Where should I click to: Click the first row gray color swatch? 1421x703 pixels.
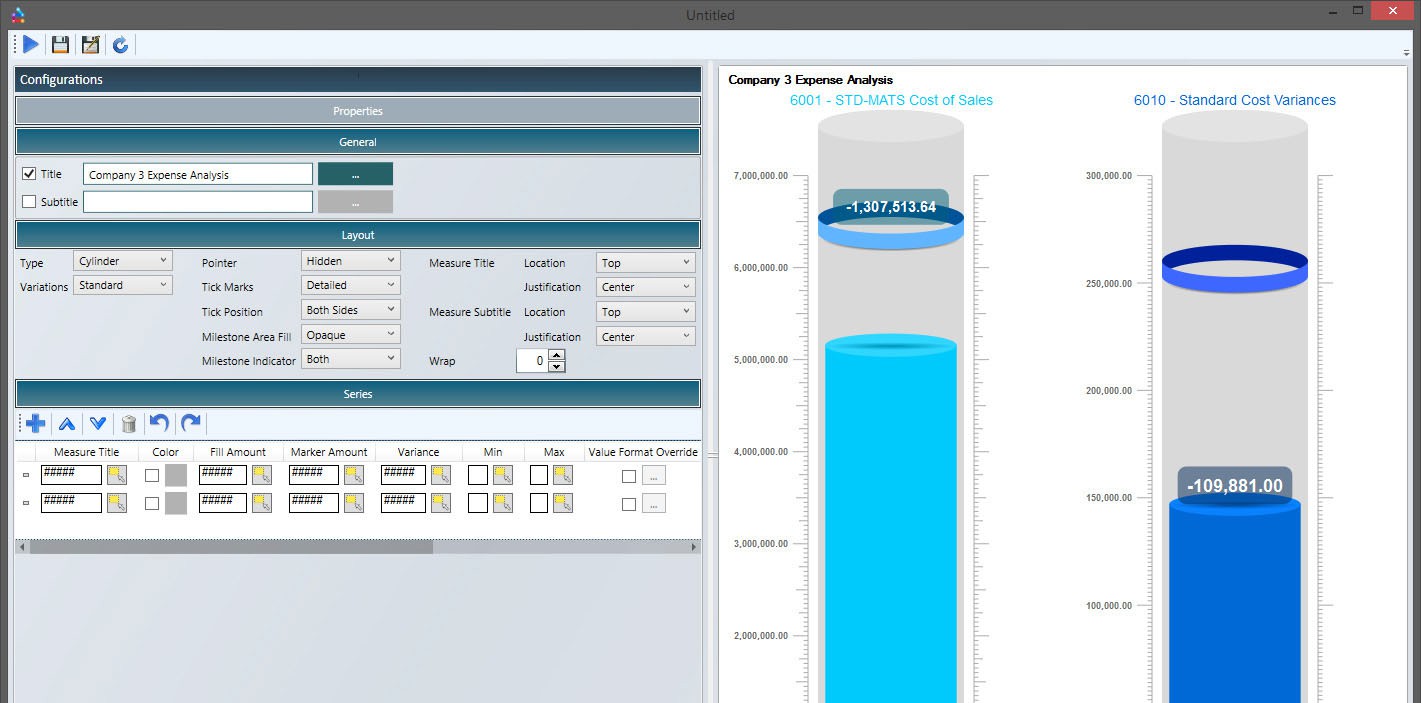176,476
